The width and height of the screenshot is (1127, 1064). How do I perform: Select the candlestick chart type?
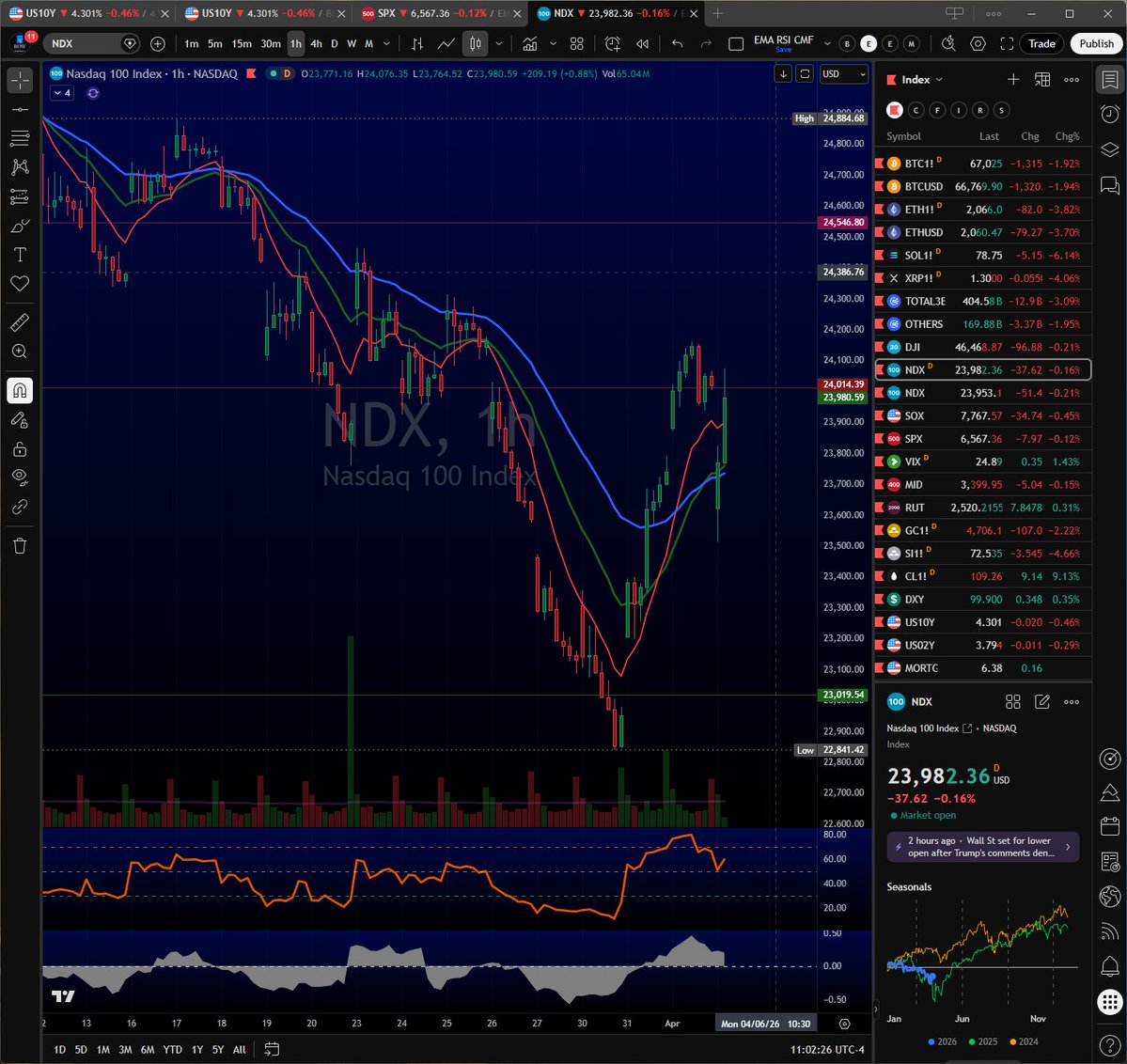(475, 44)
